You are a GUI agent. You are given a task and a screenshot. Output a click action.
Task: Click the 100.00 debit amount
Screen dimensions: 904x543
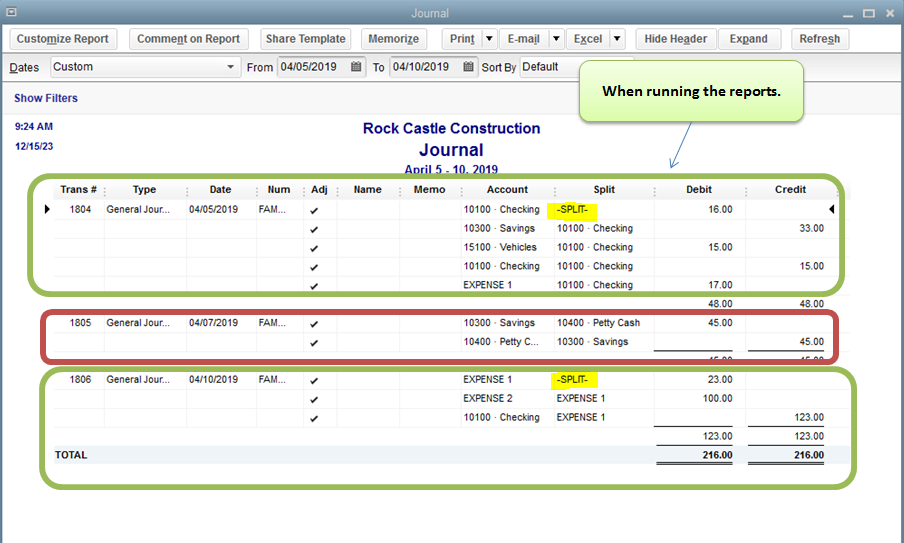click(717, 398)
